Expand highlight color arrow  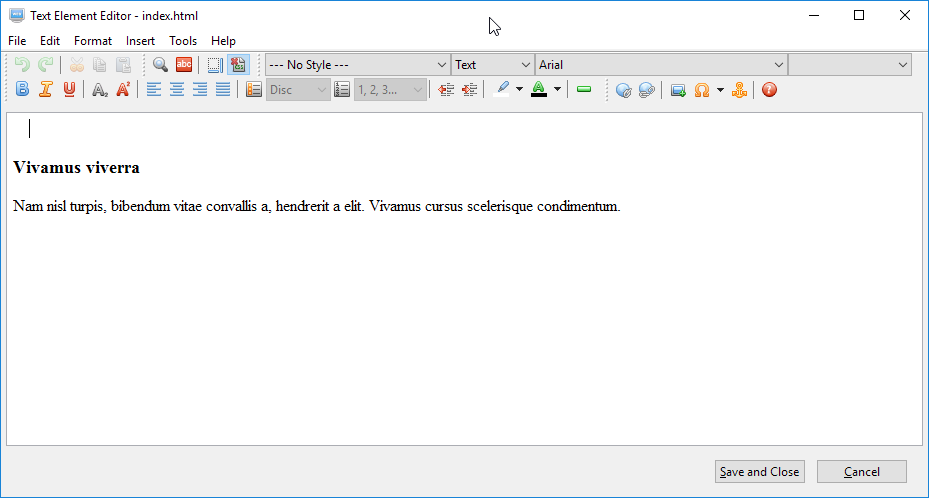coord(520,90)
